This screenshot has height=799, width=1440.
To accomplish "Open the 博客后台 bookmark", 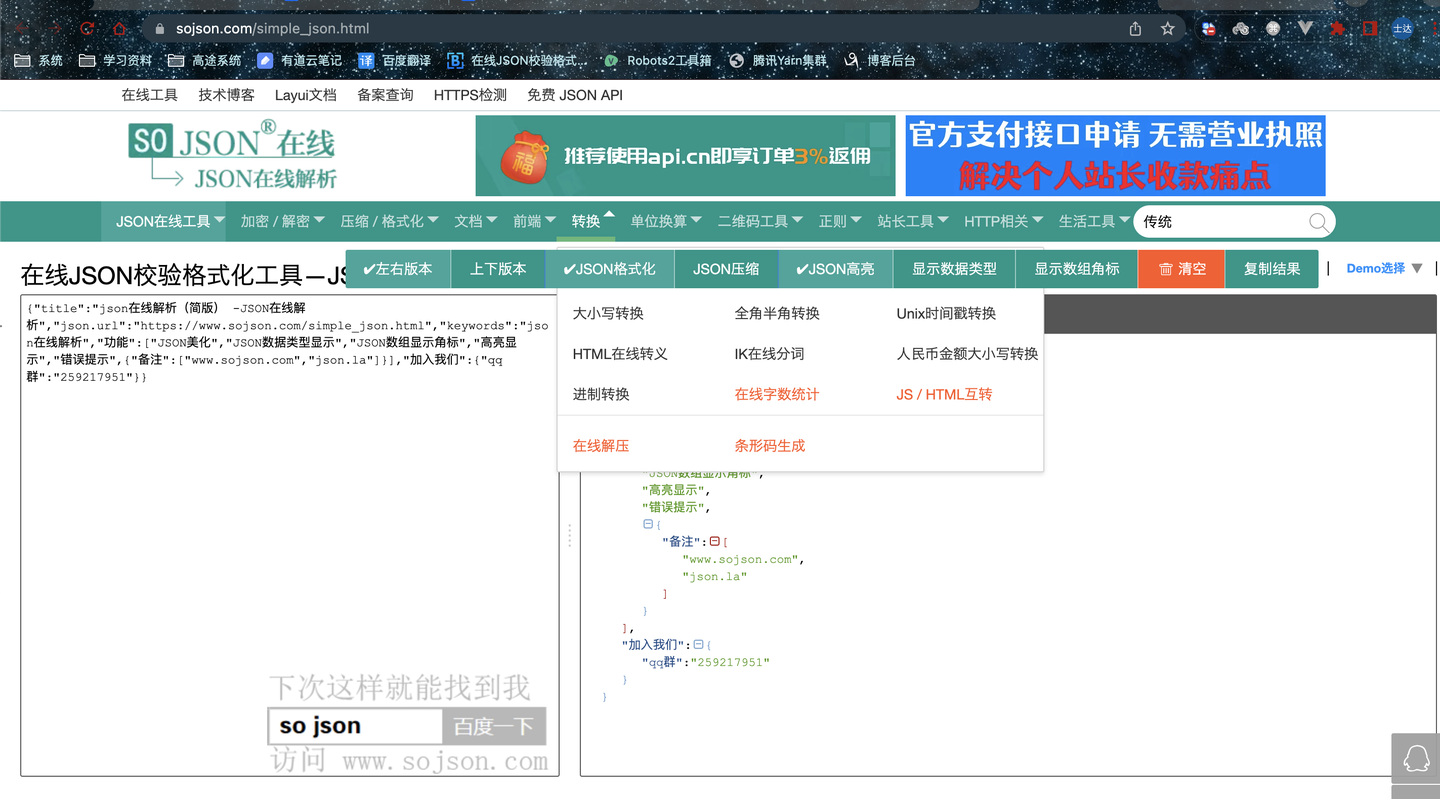I will tap(880, 61).
